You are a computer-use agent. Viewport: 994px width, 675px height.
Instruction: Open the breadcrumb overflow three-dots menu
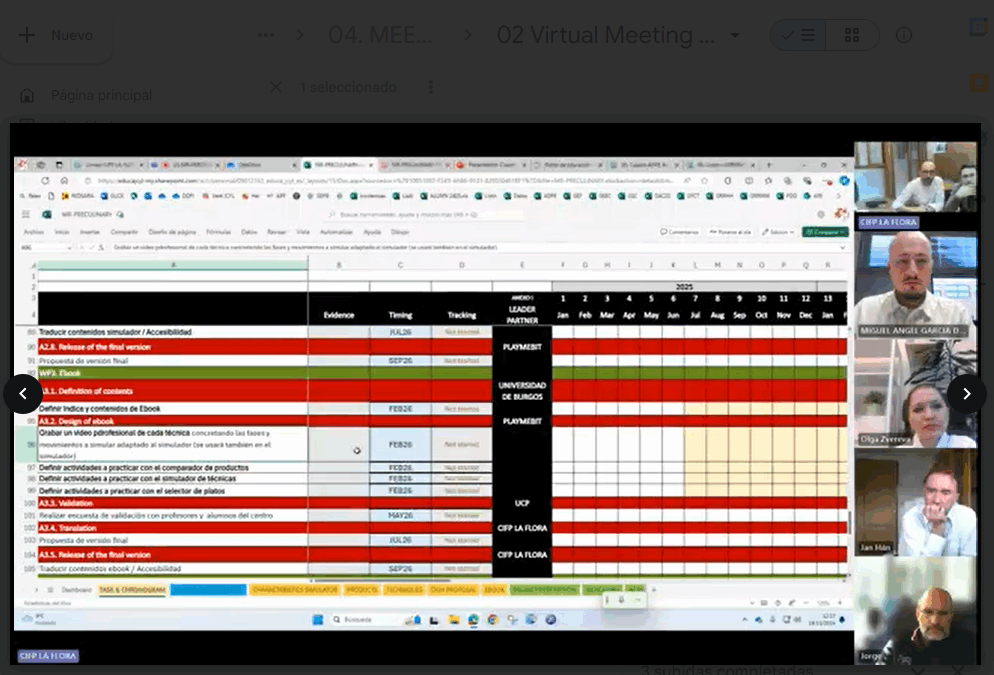click(x=266, y=36)
